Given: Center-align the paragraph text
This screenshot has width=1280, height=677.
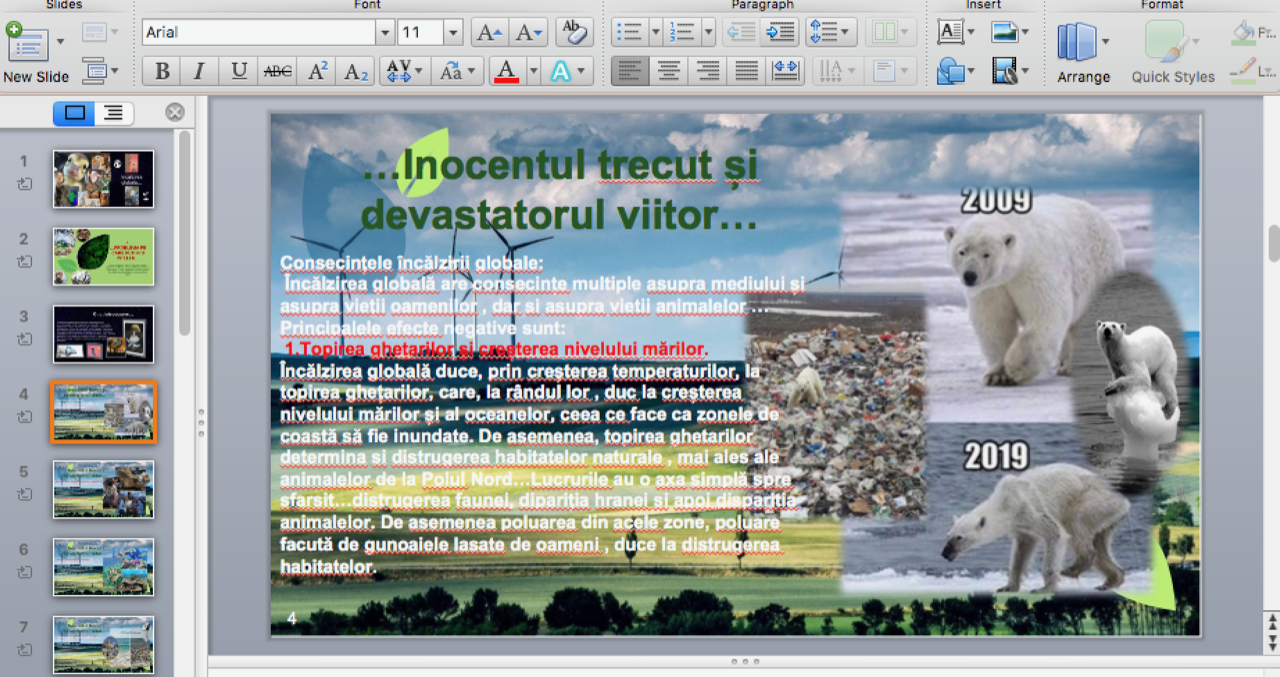Looking at the screenshot, I should coord(669,71).
